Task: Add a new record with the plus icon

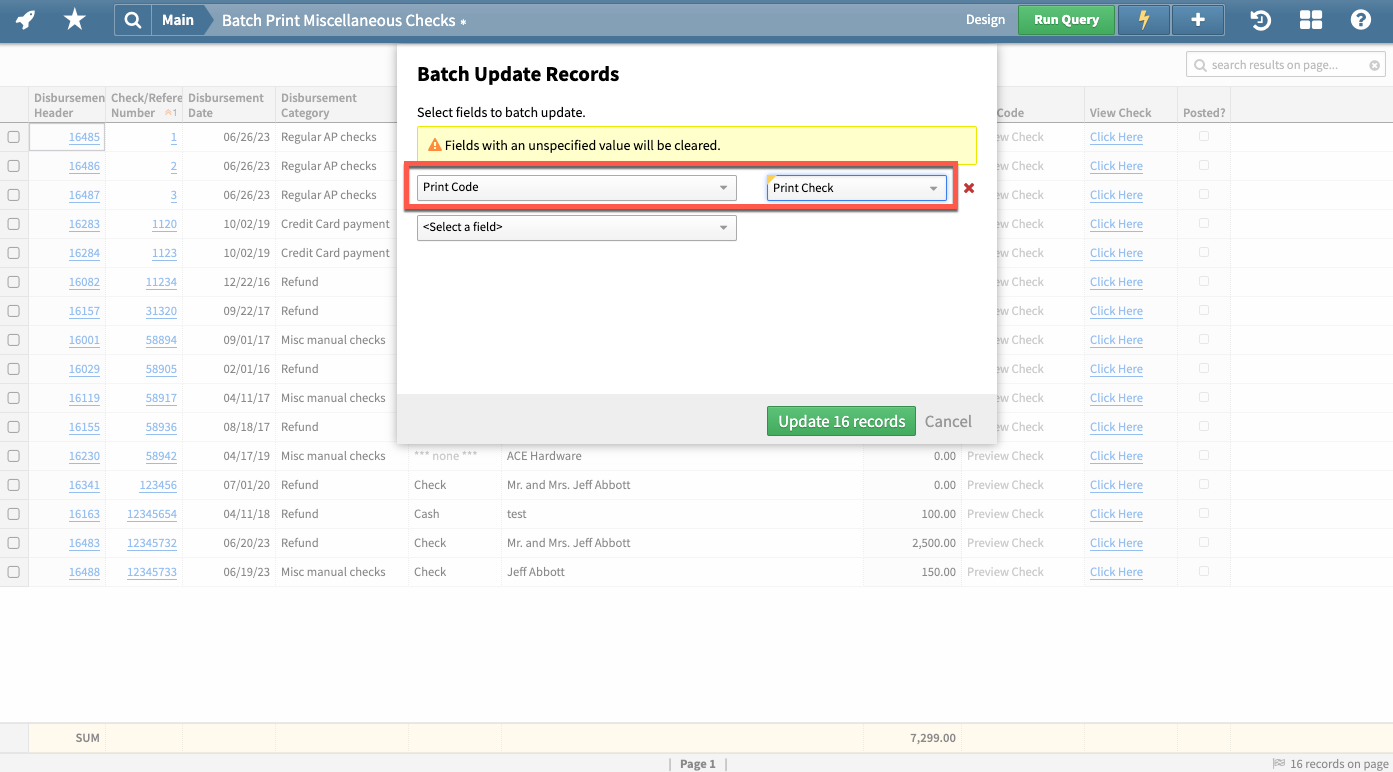Action: pyautogui.click(x=1197, y=20)
